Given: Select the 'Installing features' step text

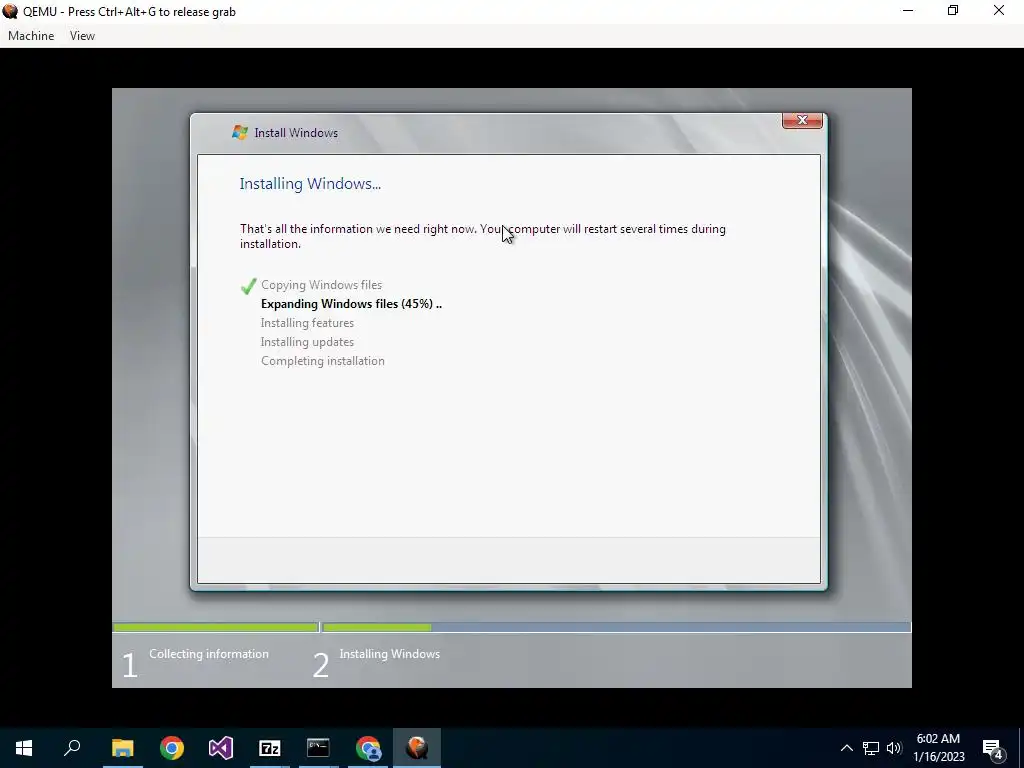Looking at the screenshot, I should pos(307,323).
